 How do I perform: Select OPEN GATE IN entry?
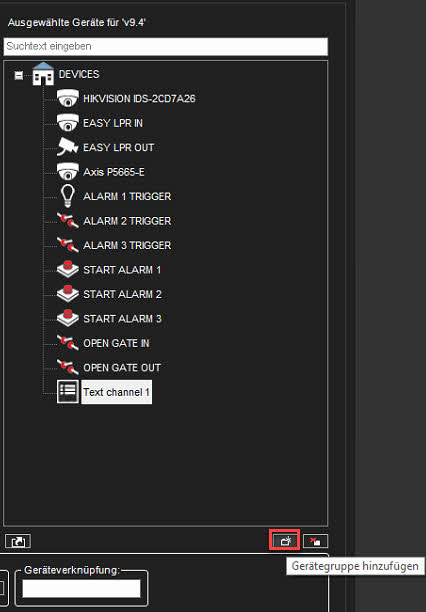click(x=116, y=343)
